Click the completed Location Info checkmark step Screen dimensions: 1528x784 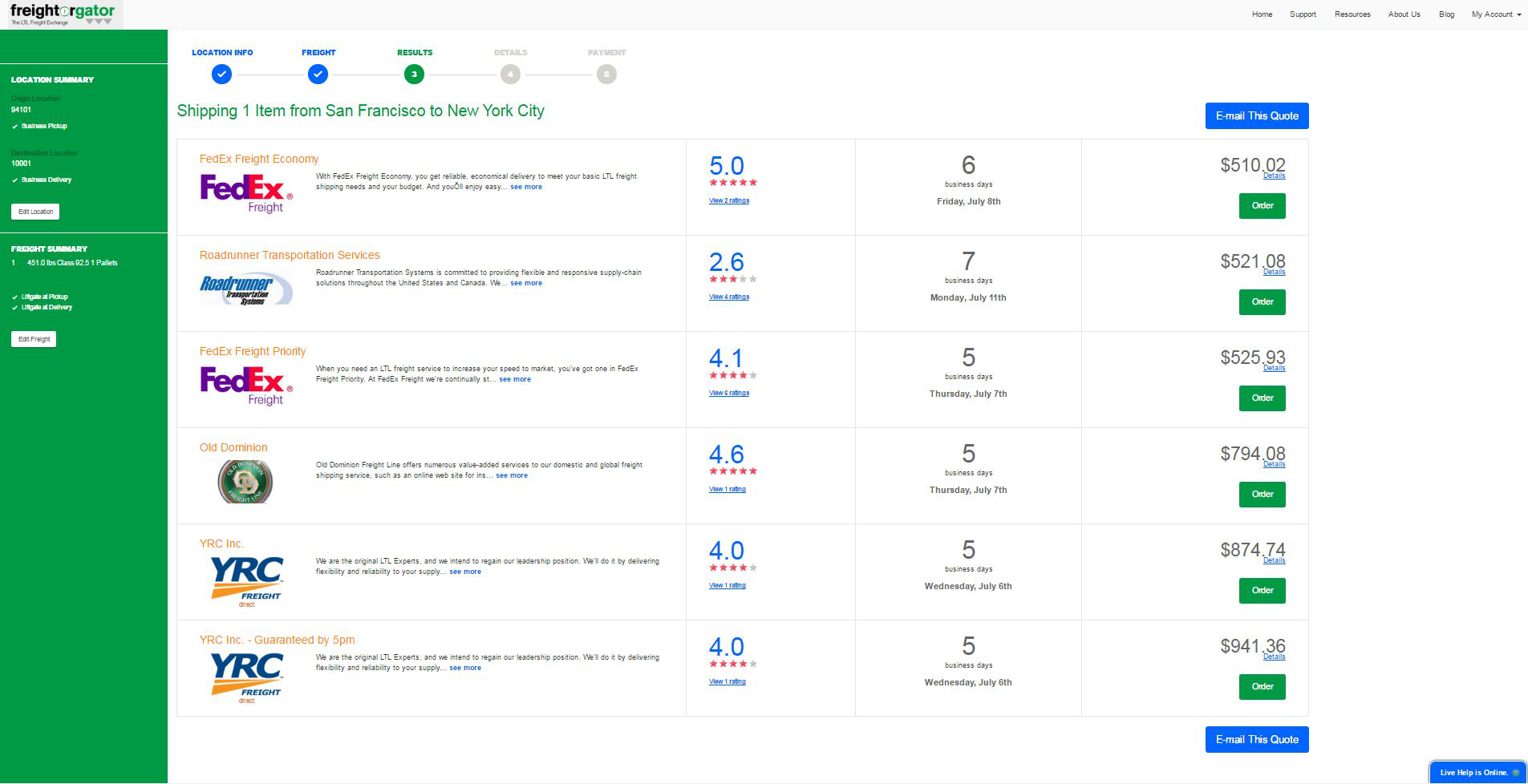coord(221,75)
